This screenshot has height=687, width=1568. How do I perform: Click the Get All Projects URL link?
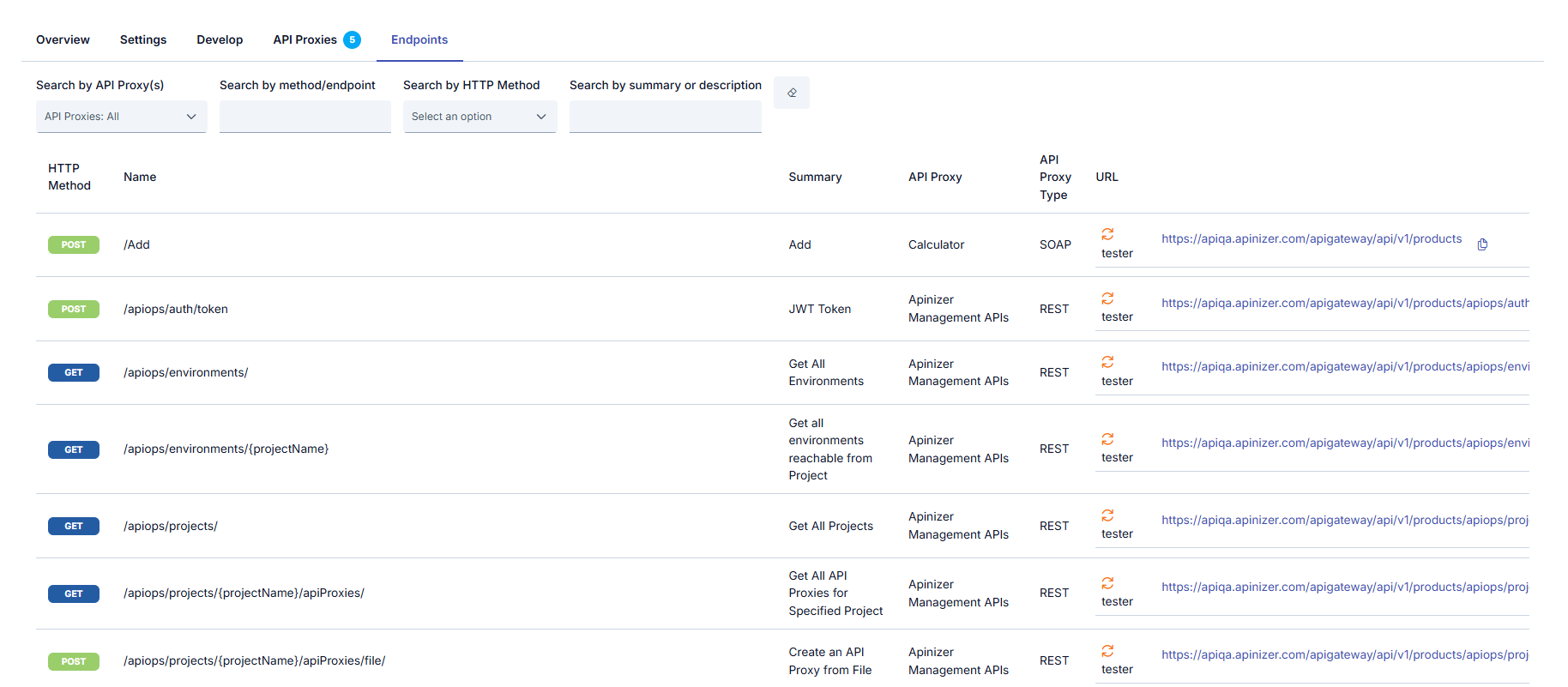[1344, 520]
